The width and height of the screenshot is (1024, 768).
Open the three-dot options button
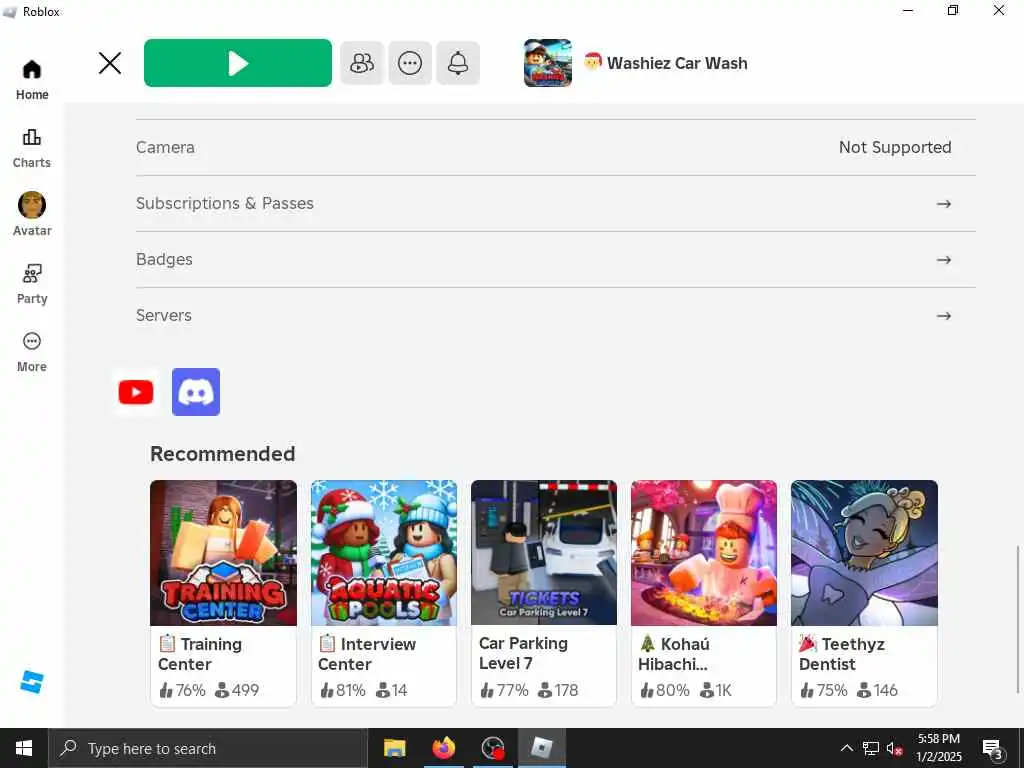click(410, 63)
